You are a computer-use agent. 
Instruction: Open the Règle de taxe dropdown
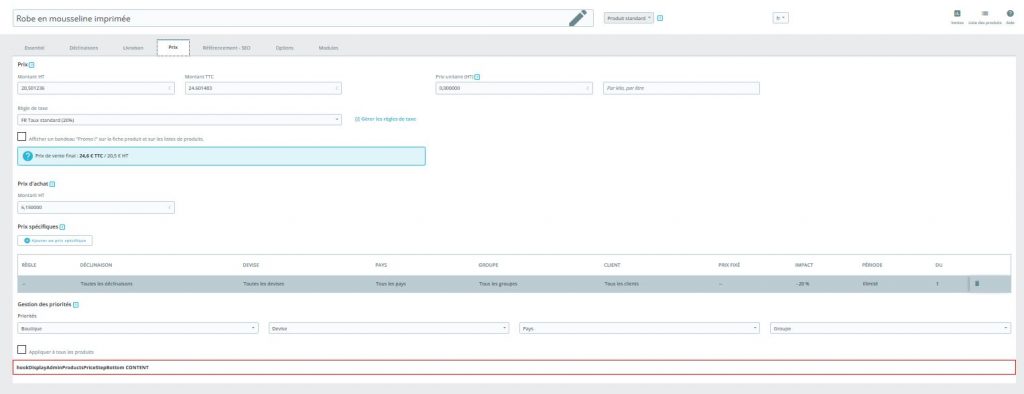pos(180,120)
